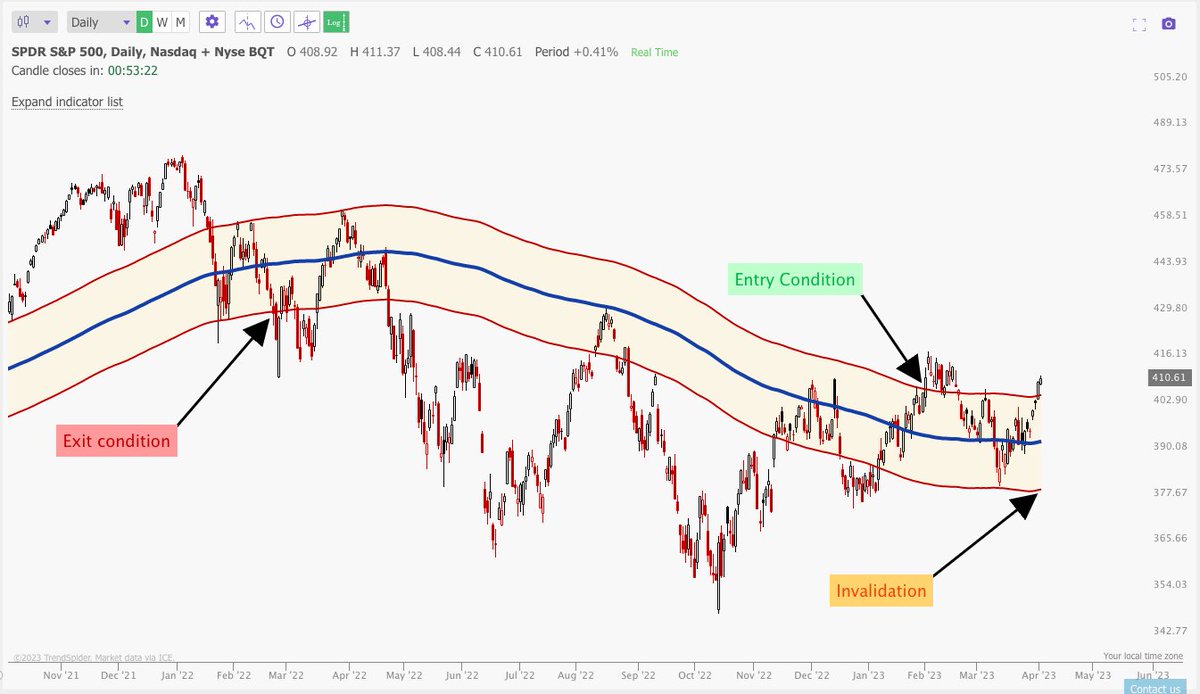Click the Entry Condition annotation label
The image size is (1200, 694).
click(795, 279)
